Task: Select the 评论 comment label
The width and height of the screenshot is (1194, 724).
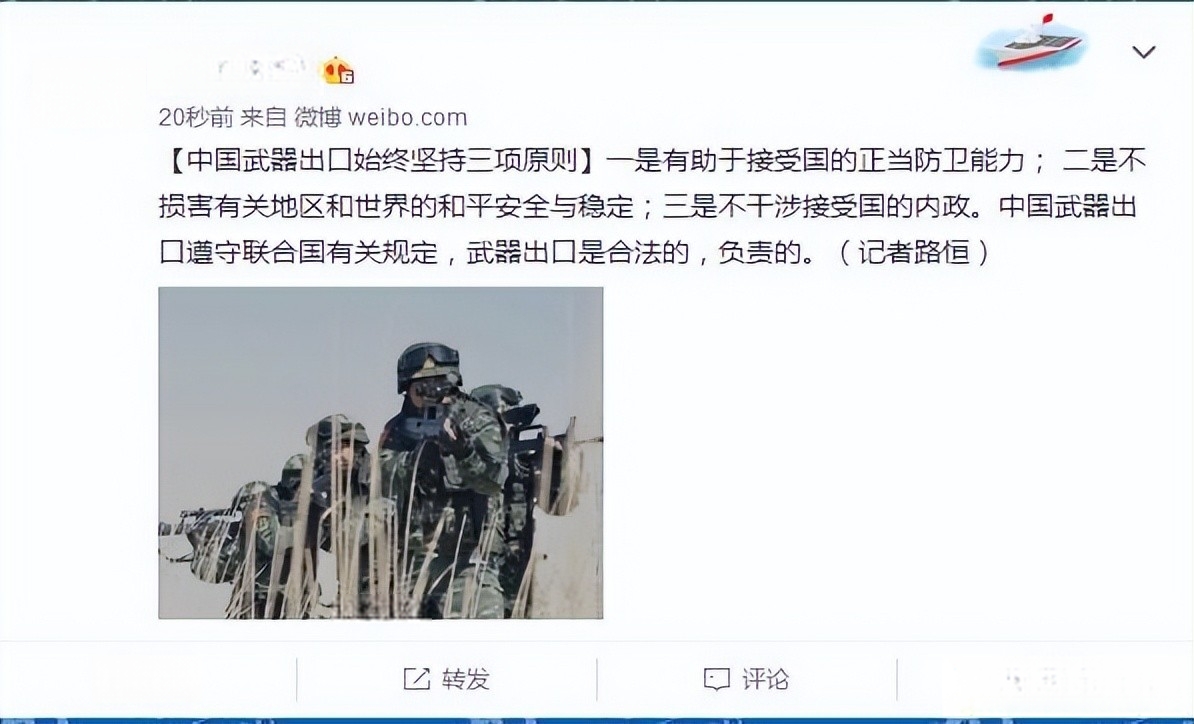Action: (x=765, y=678)
